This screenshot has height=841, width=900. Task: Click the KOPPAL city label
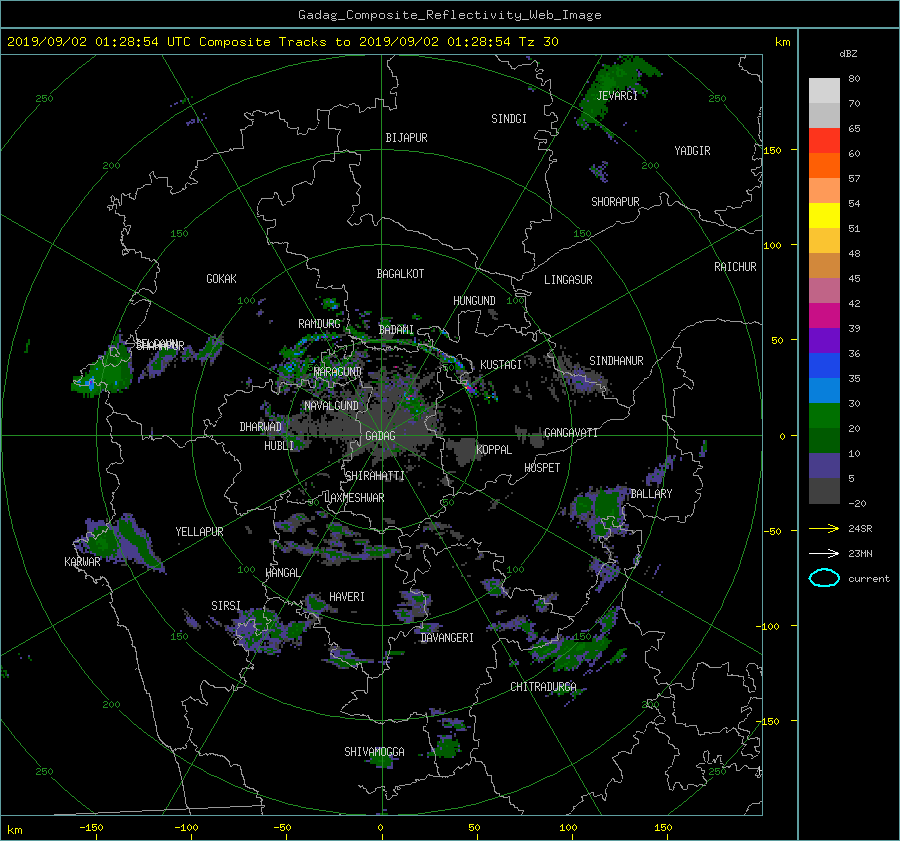coord(494,450)
